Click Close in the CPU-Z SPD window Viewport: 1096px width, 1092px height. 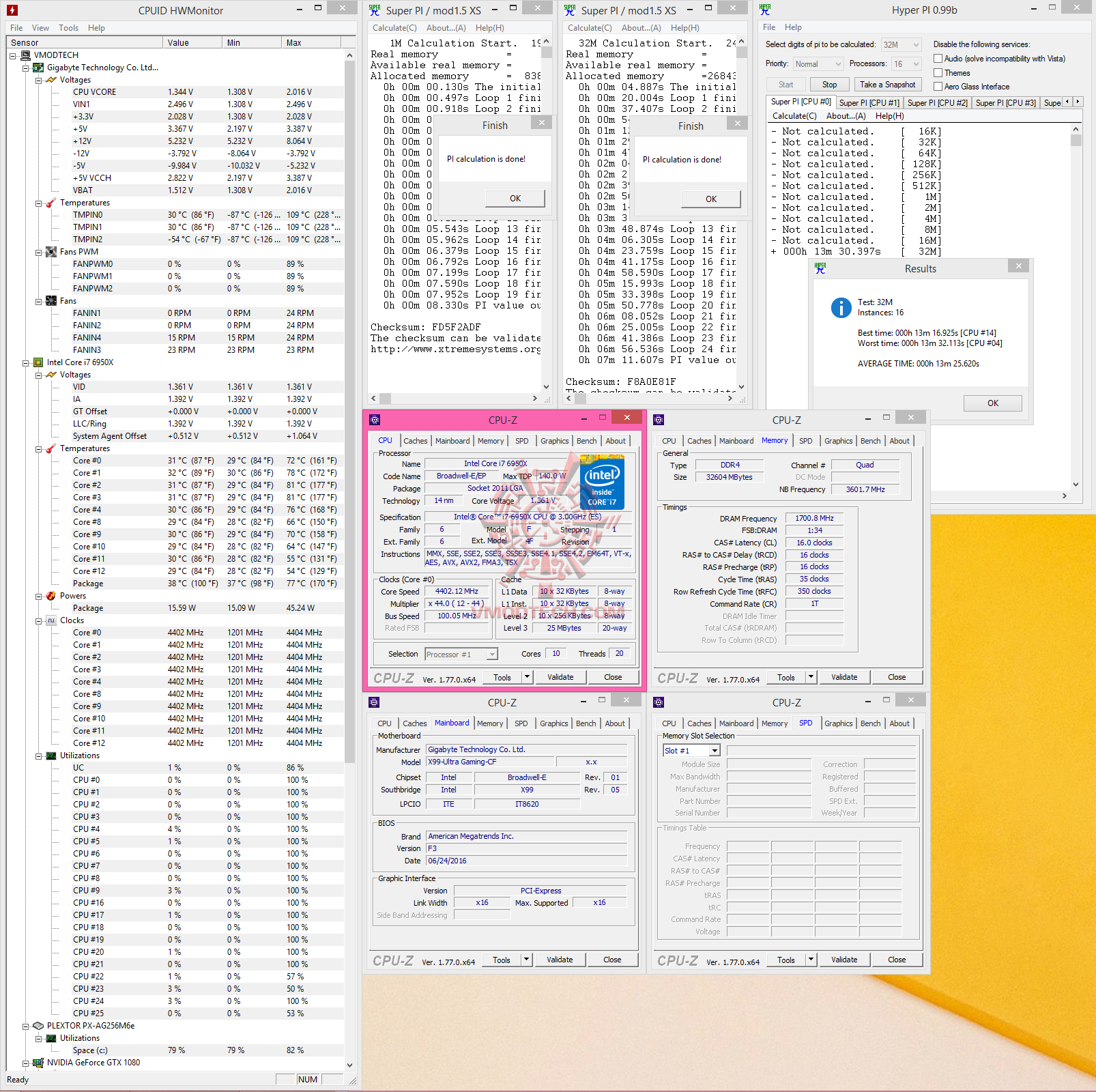[x=897, y=960]
